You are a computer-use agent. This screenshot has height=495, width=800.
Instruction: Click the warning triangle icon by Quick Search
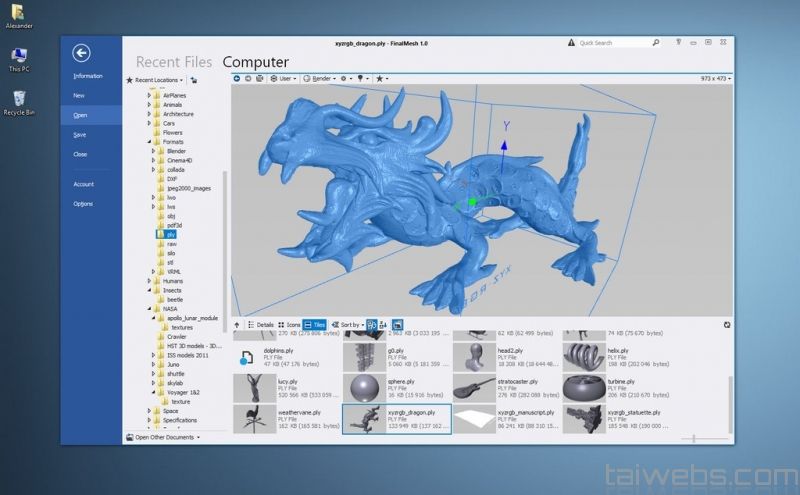tap(572, 43)
